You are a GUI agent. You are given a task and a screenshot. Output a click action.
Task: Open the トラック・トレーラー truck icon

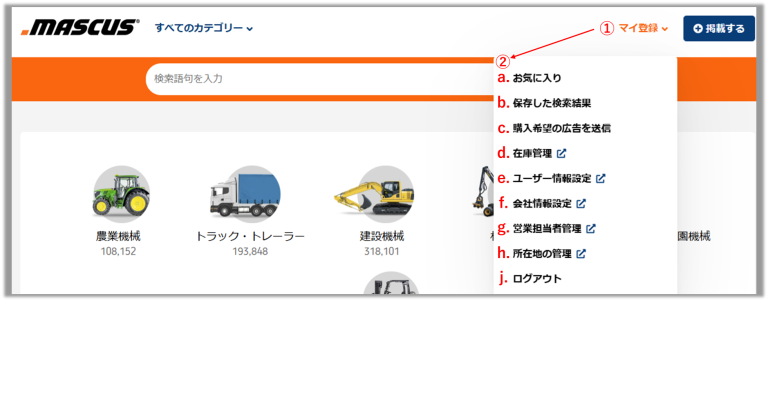click(x=245, y=194)
